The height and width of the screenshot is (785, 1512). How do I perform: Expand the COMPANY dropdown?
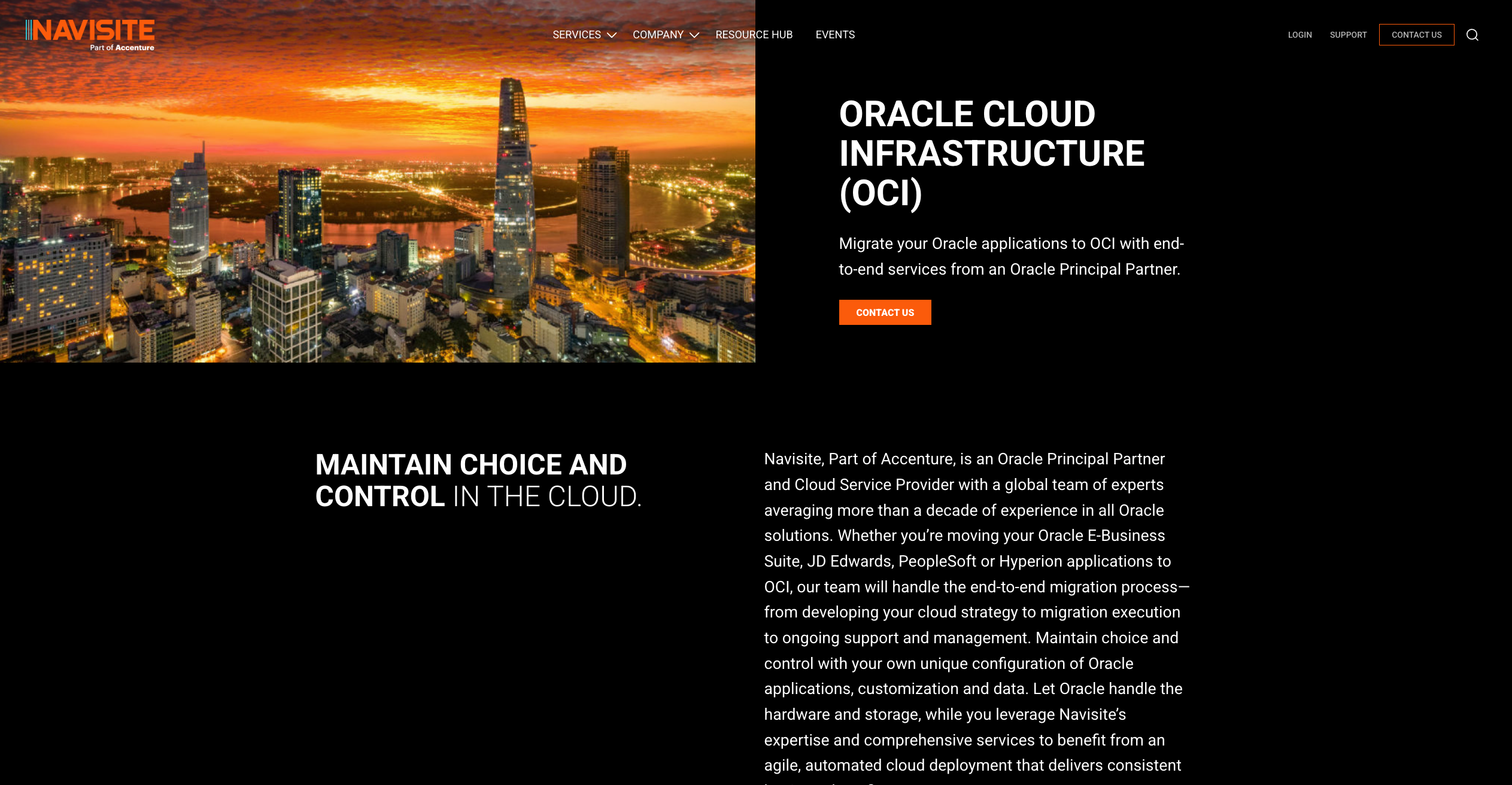coord(658,35)
